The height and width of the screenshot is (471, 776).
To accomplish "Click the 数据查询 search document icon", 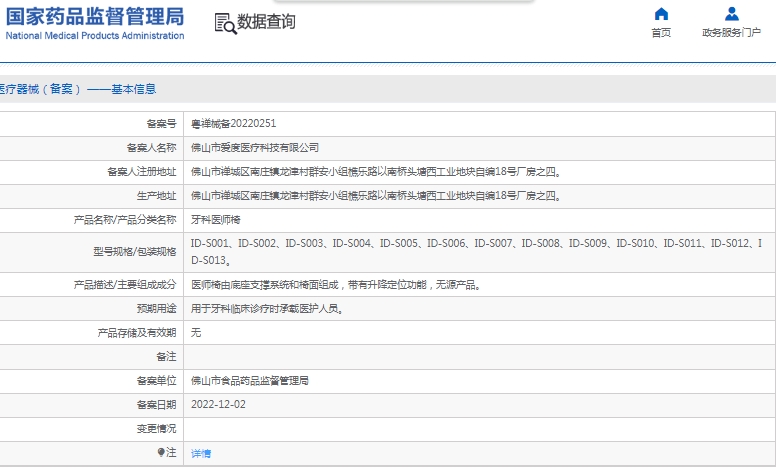I will coord(226,23).
